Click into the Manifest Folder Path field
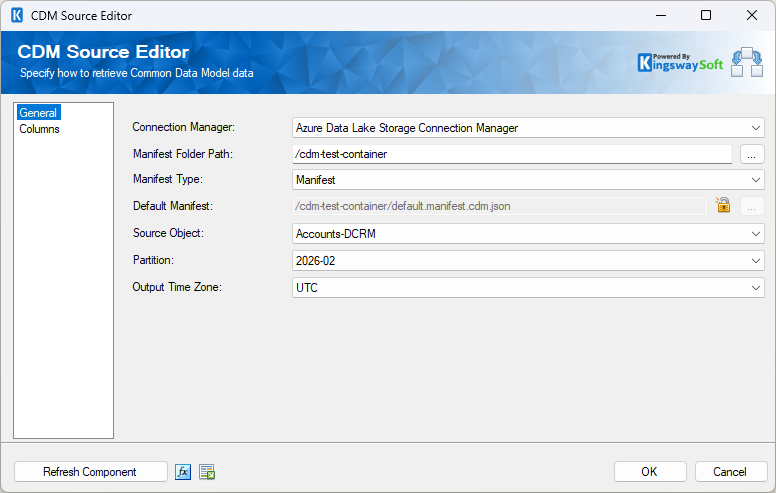 click(x=512, y=154)
